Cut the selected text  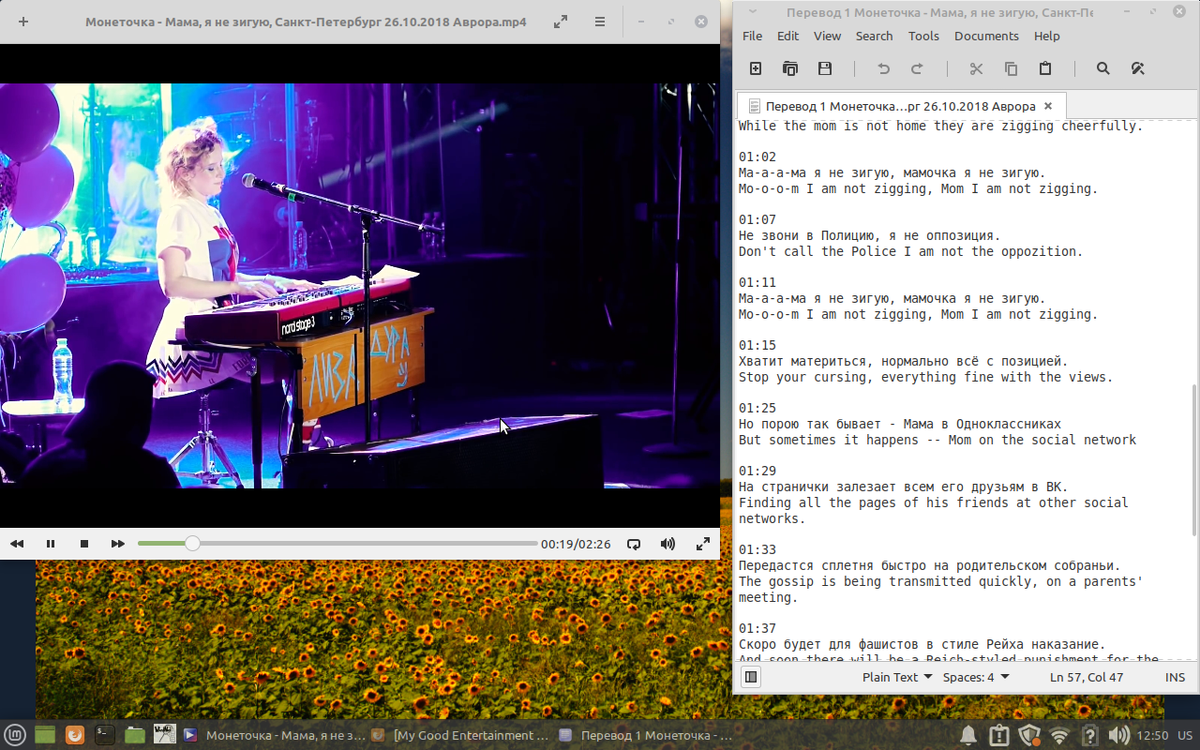pos(976,69)
